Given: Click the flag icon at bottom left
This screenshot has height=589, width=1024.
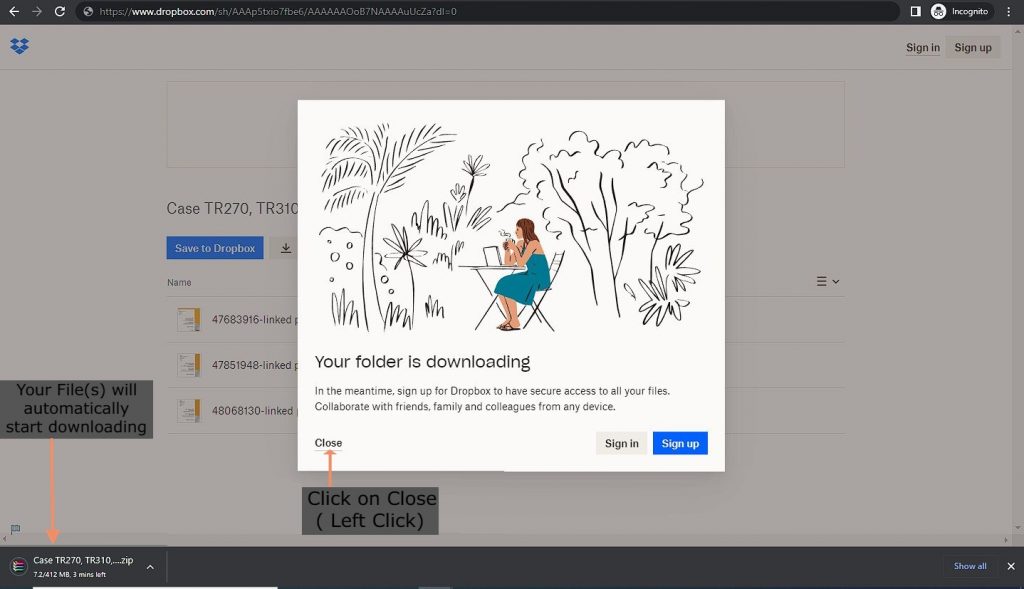Looking at the screenshot, I should [x=15, y=529].
